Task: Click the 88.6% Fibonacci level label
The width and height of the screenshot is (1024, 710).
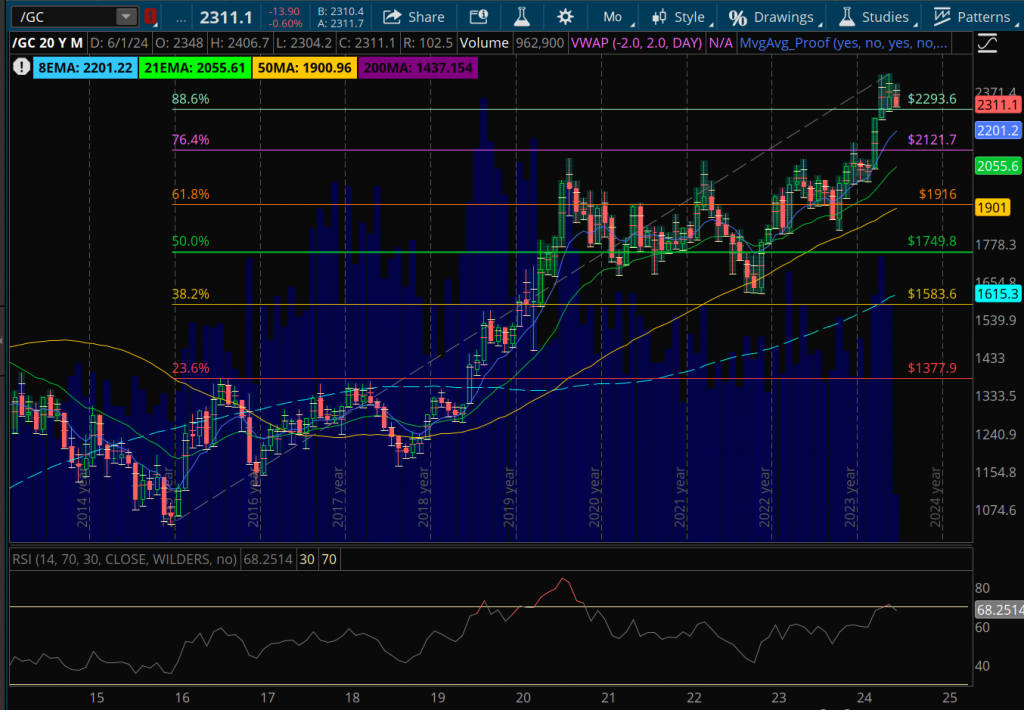Action: pyautogui.click(x=191, y=99)
